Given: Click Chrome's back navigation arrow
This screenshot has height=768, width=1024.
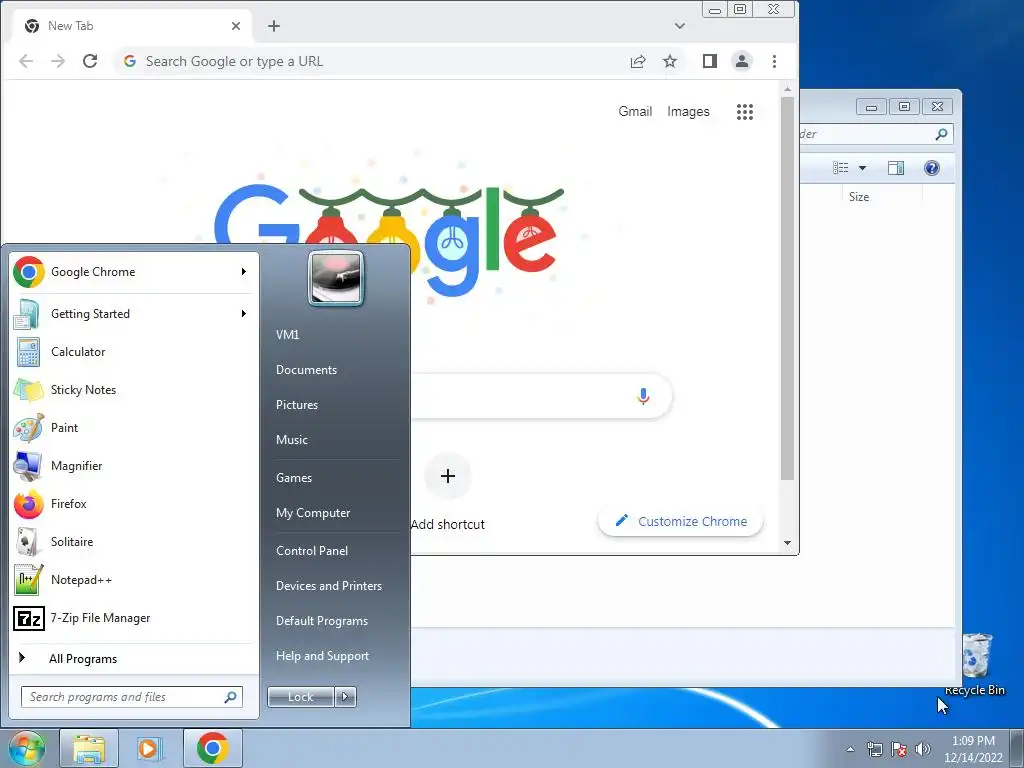Looking at the screenshot, I should [x=26, y=61].
